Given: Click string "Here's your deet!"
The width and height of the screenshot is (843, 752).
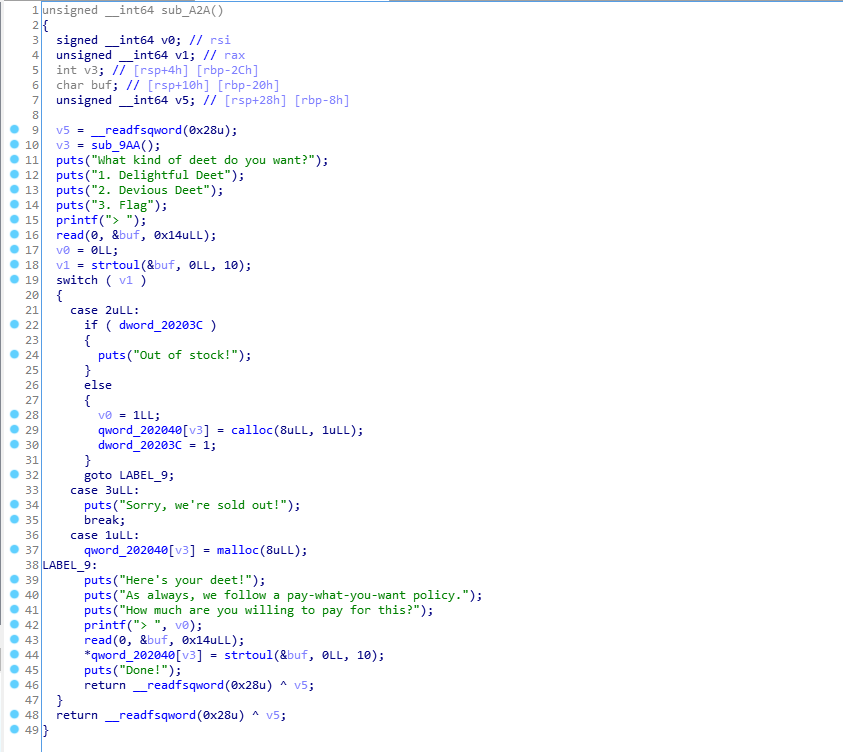Looking at the screenshot, I should tap(185, 580).
